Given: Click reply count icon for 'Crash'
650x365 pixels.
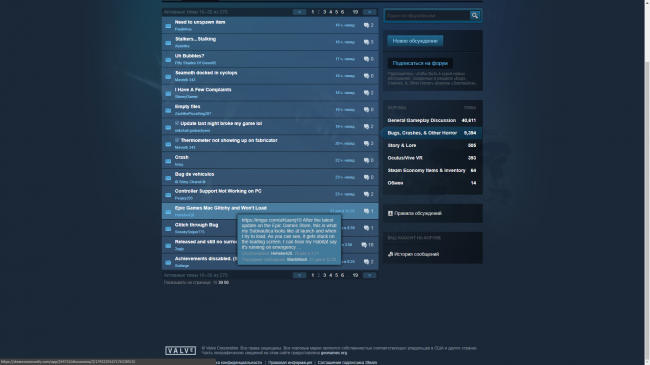Looking at the screenshot, I should pos(366,161).
